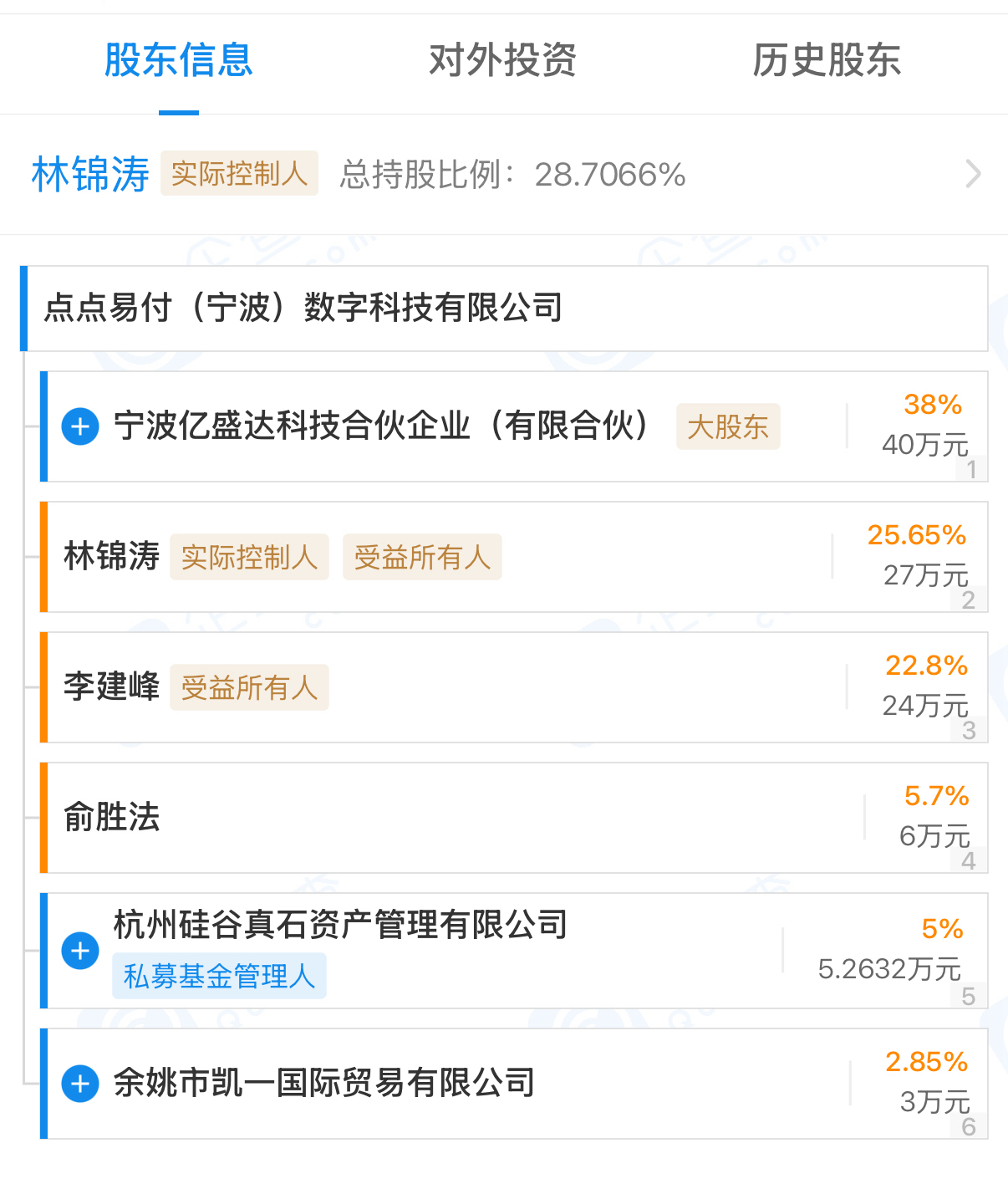Click the 38% shareholding value

point(933,405)
